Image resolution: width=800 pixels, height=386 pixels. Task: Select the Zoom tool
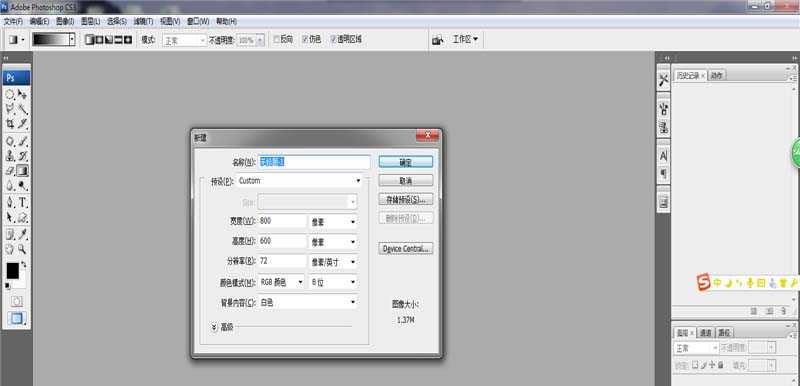pos(22,249)
